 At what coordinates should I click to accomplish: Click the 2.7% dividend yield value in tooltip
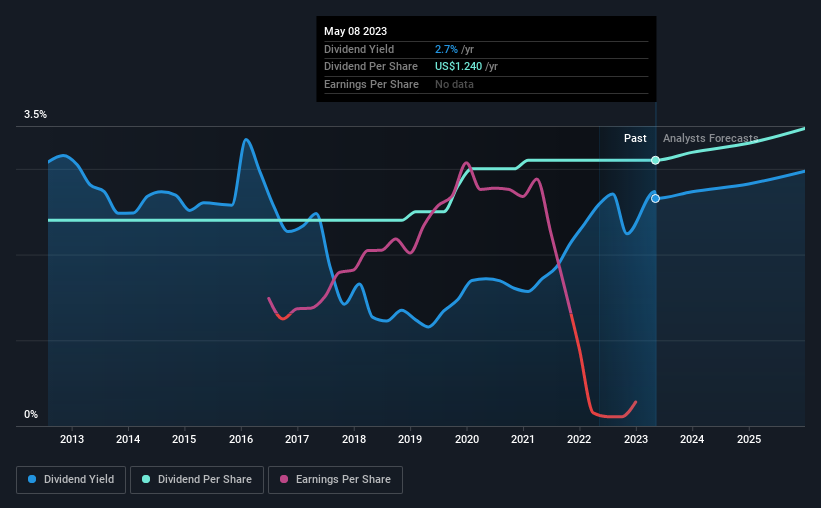(x=446, y=49)
